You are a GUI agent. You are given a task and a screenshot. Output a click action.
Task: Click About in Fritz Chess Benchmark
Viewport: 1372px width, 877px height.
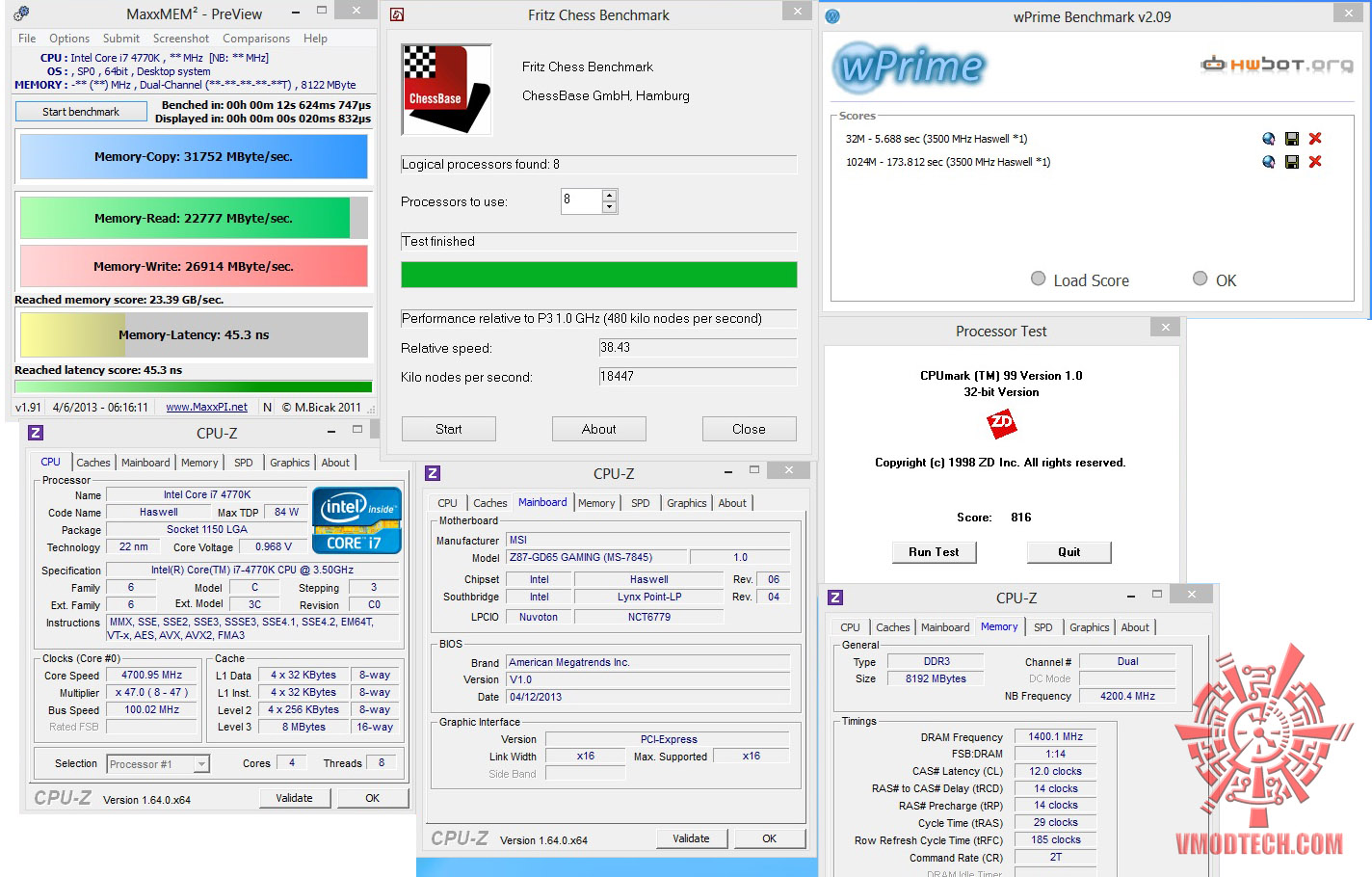[x=598, y=429]
